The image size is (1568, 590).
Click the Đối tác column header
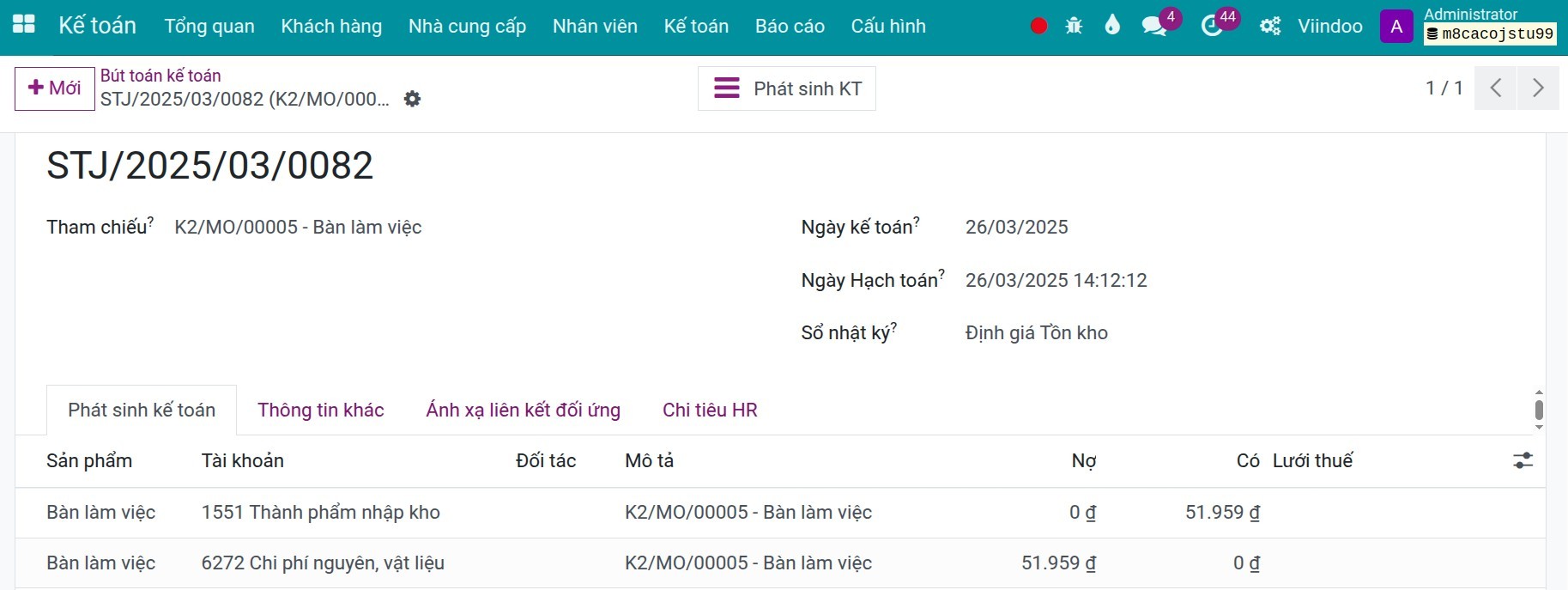click(x=546, y=461)
